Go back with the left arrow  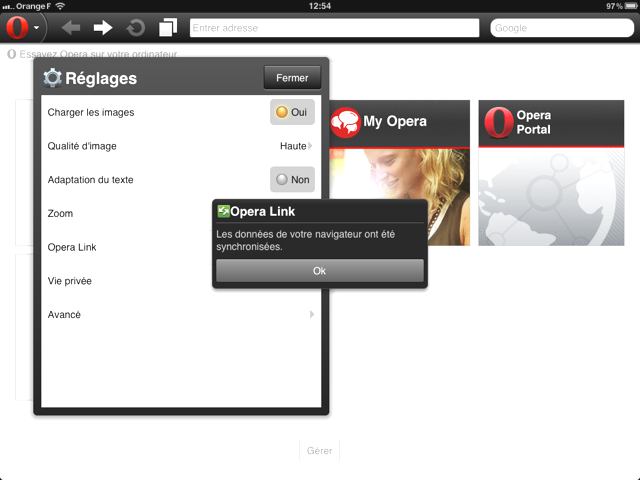pyautogui.click(x=71, y=27)
